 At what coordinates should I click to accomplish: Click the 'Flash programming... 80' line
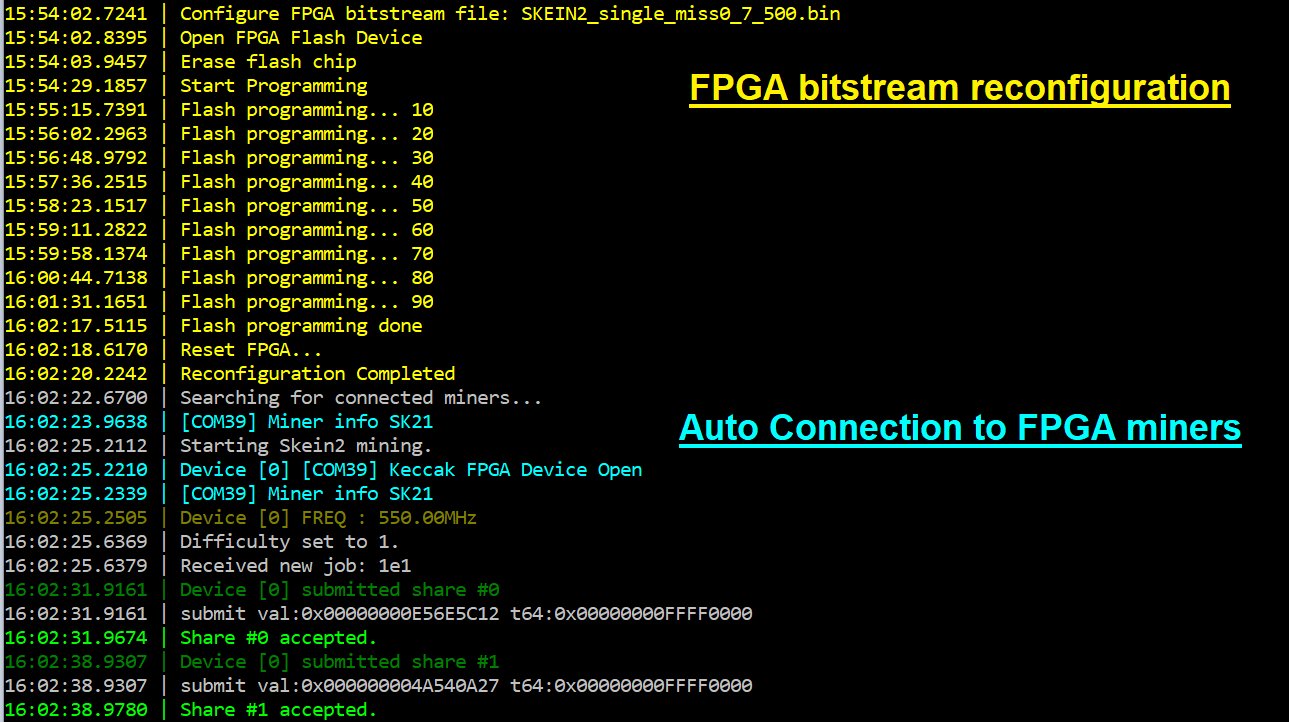click(x=219, y=278)
